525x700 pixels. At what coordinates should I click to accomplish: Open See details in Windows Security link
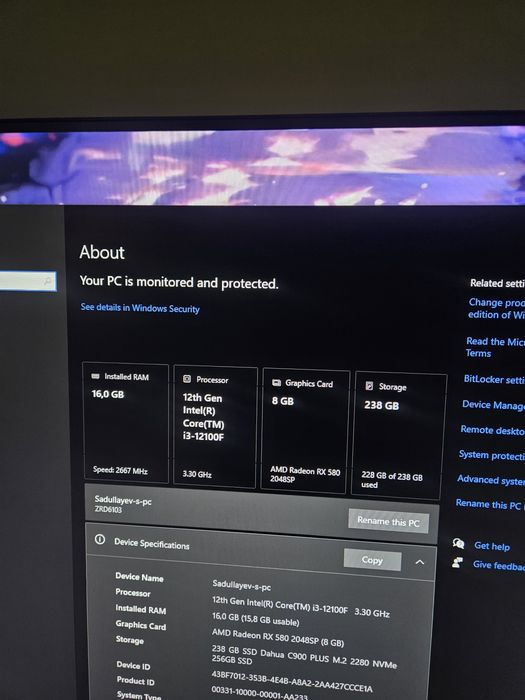[140, 308]
